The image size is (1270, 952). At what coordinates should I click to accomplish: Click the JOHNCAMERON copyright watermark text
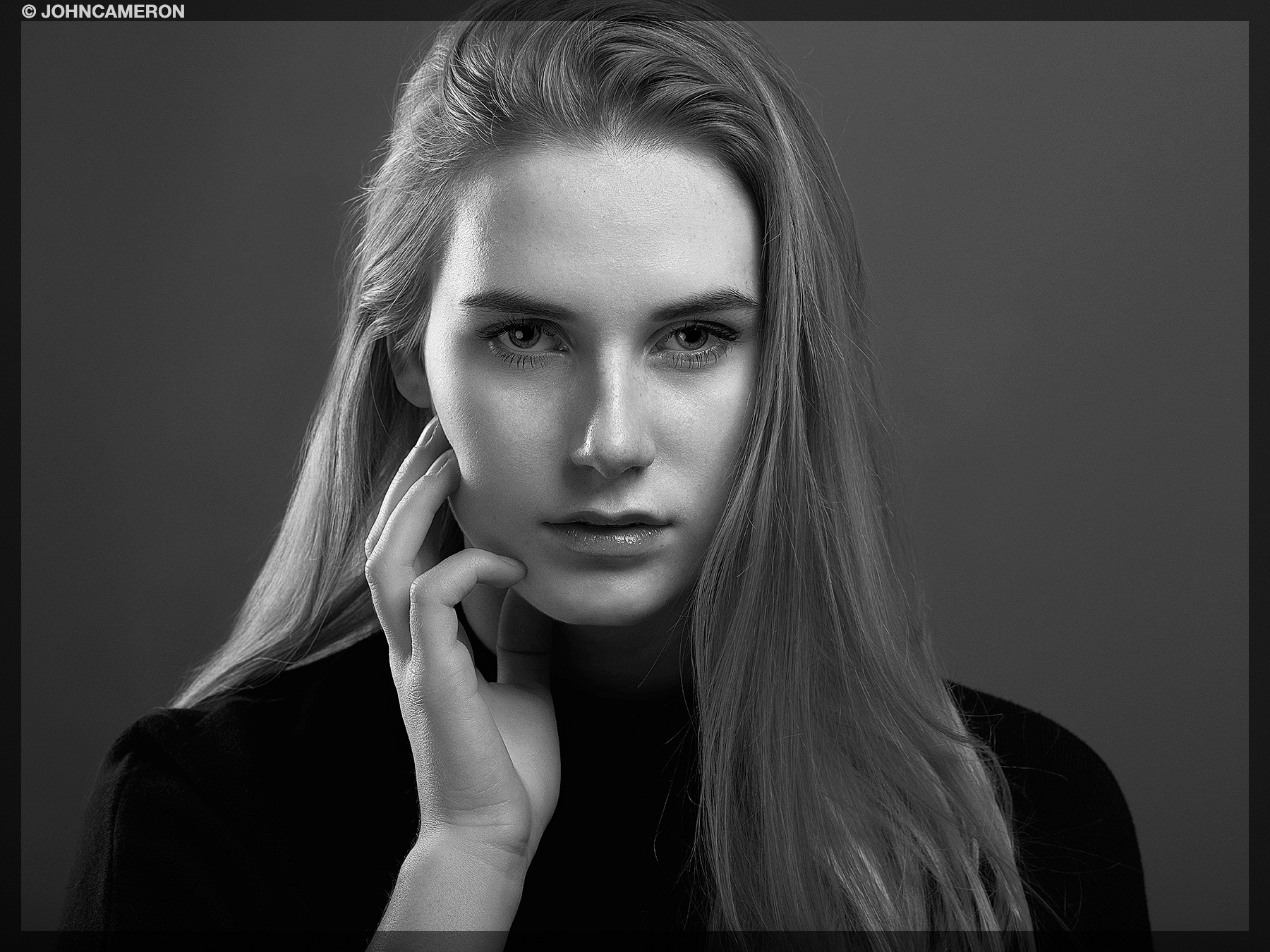coord(113,11)
